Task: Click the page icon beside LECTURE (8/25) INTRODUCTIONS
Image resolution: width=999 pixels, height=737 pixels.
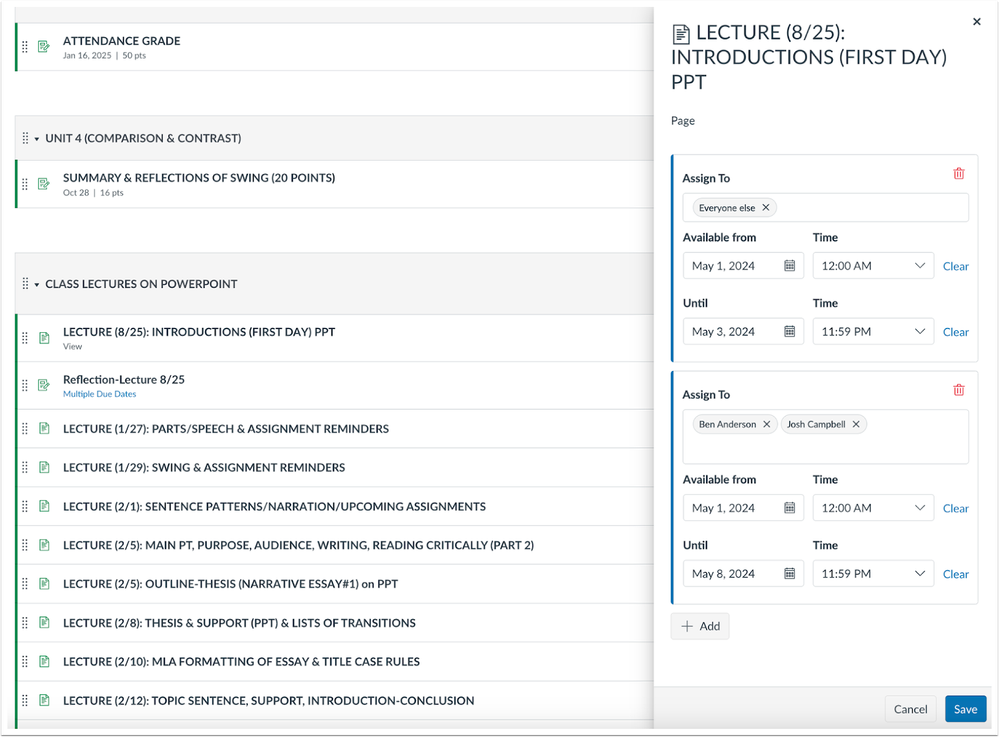Action: (x=44, y=338)
